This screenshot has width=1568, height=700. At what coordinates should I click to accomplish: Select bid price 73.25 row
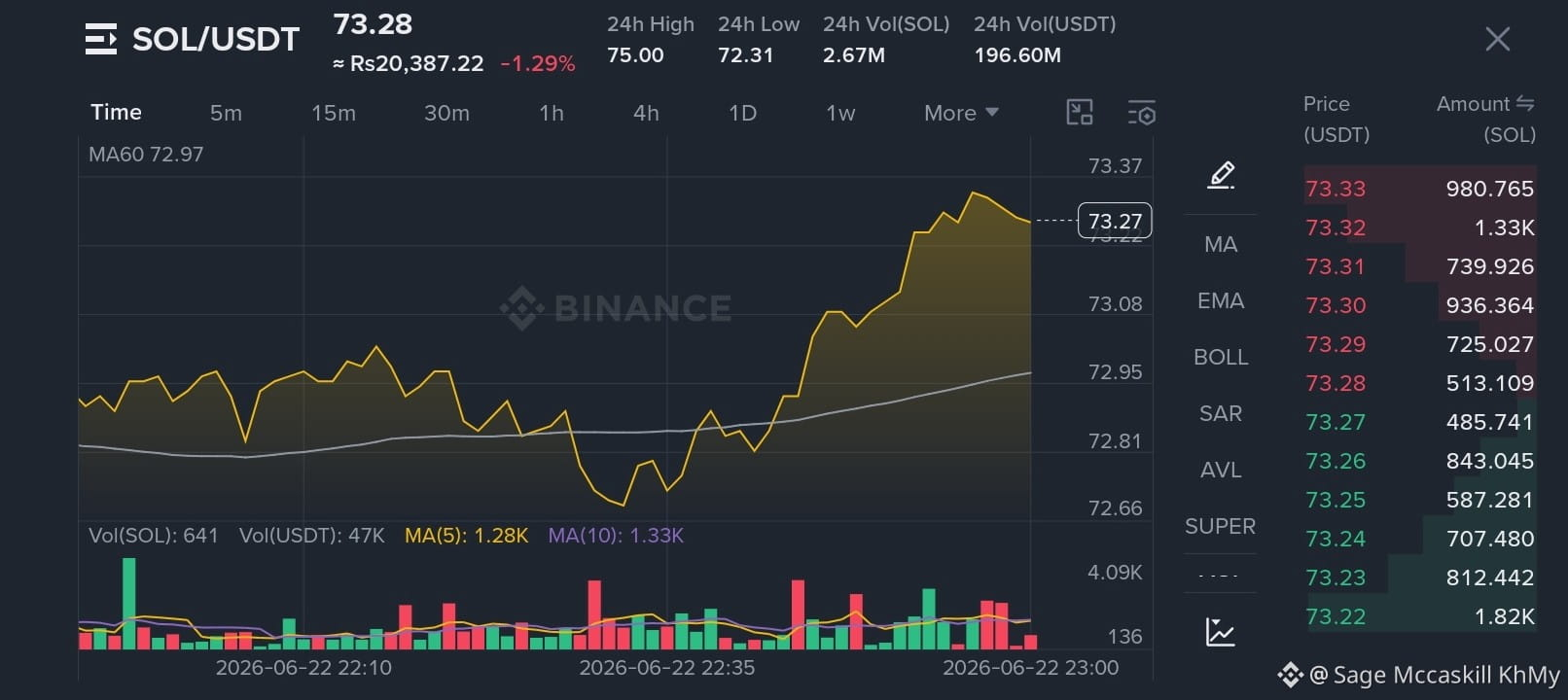(1420, 500)
